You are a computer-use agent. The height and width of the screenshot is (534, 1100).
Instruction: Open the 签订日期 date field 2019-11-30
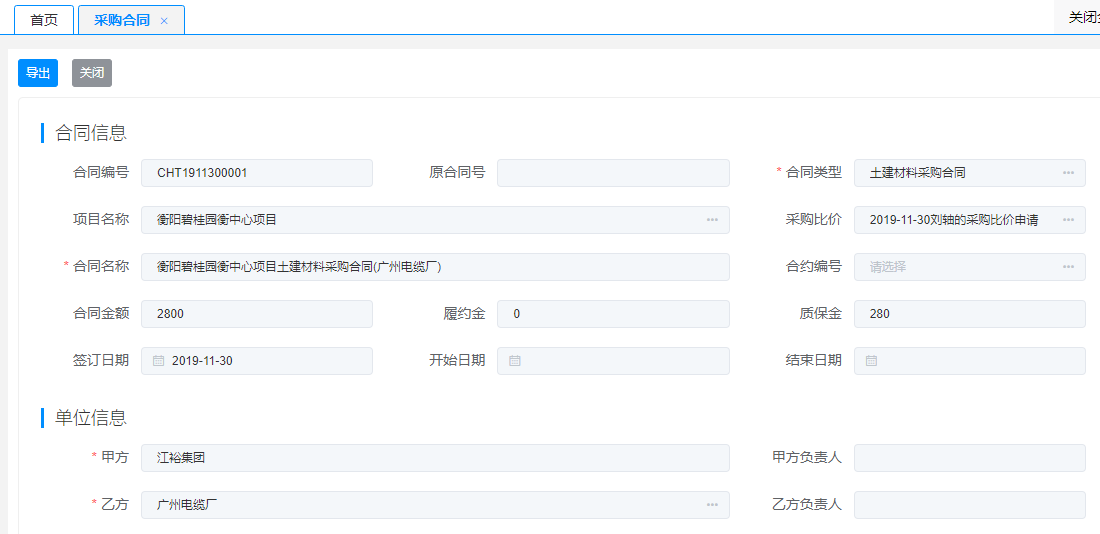257,361
